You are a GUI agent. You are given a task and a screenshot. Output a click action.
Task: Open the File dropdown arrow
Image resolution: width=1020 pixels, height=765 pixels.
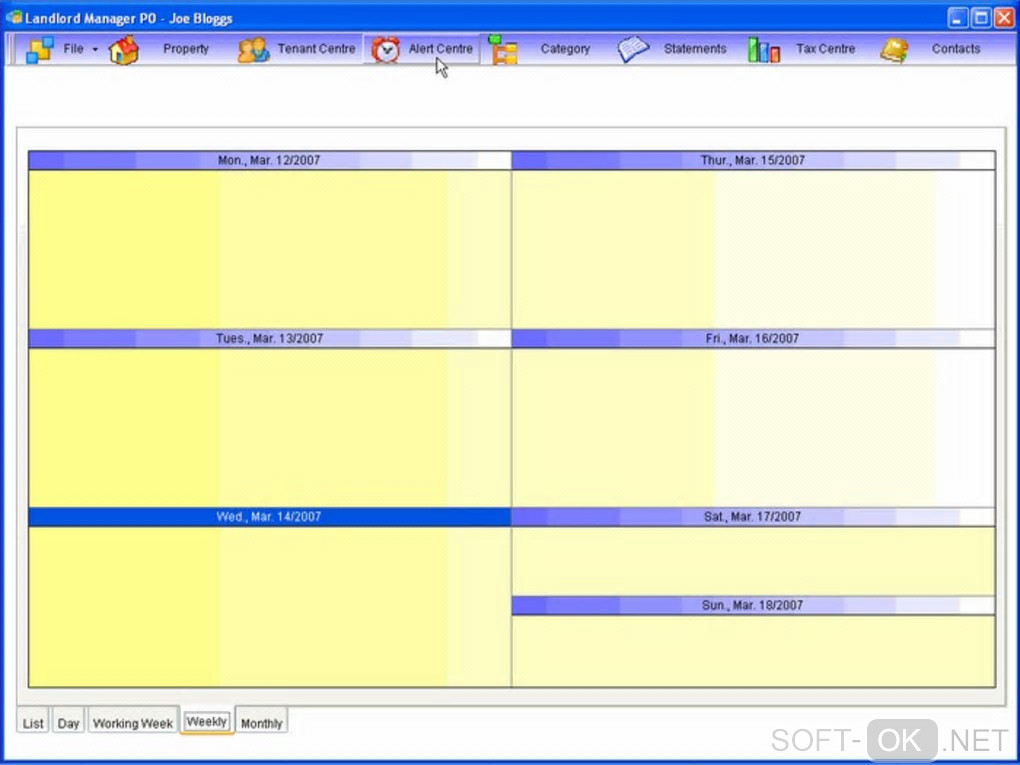(x=95, y=49)
